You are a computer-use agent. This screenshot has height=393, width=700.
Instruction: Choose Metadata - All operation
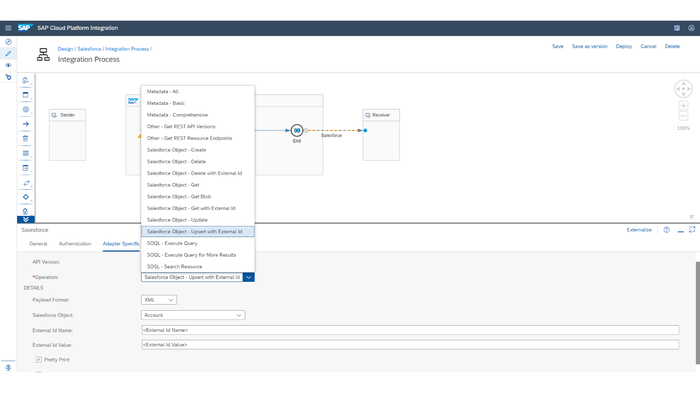[198, 92]
